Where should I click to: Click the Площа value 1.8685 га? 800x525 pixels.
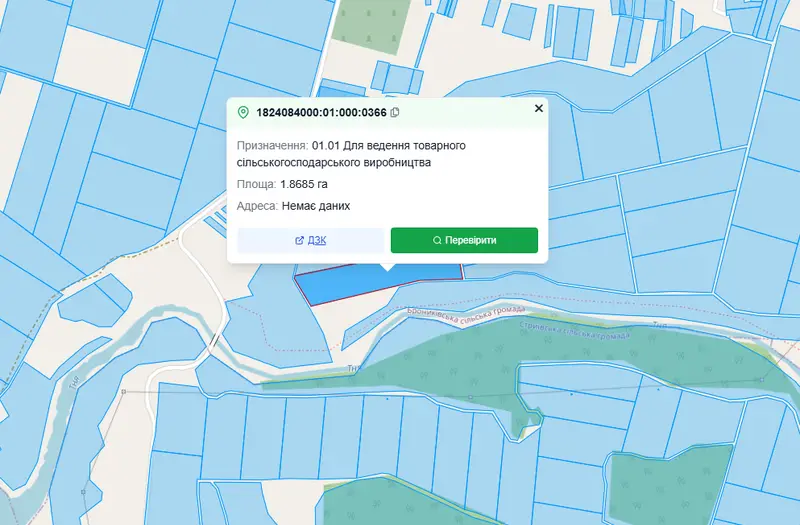[304, 184]
